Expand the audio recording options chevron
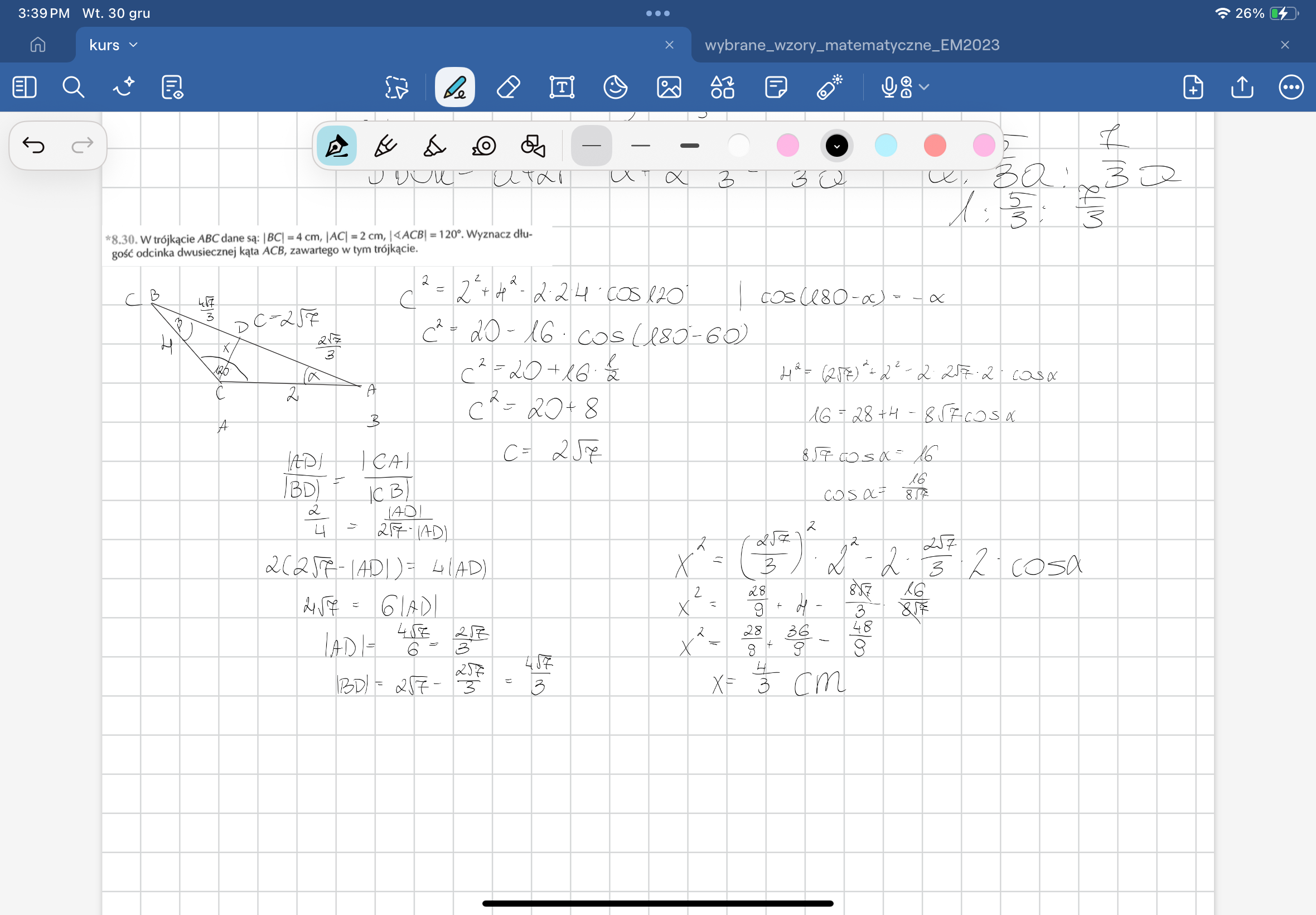The image size is (1316, 915). pos(923,87)
